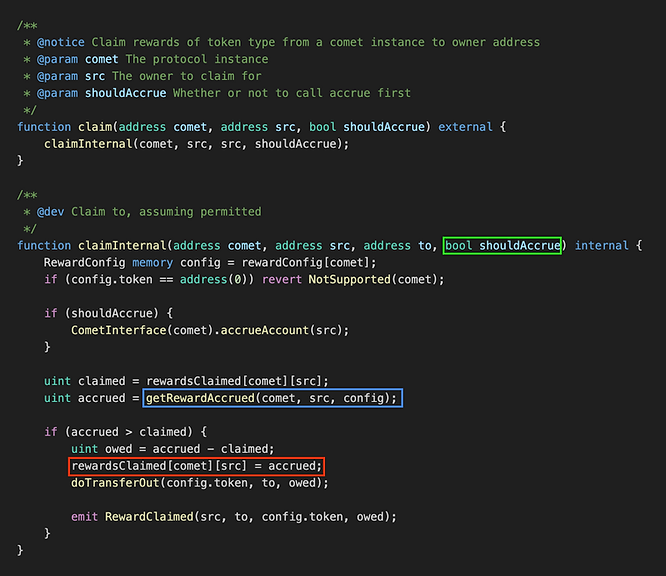Click the 'claimInternal(comet, src, src, shouldAccrue);' call
This screenshot has width=666, height=576.
point(196,144)
